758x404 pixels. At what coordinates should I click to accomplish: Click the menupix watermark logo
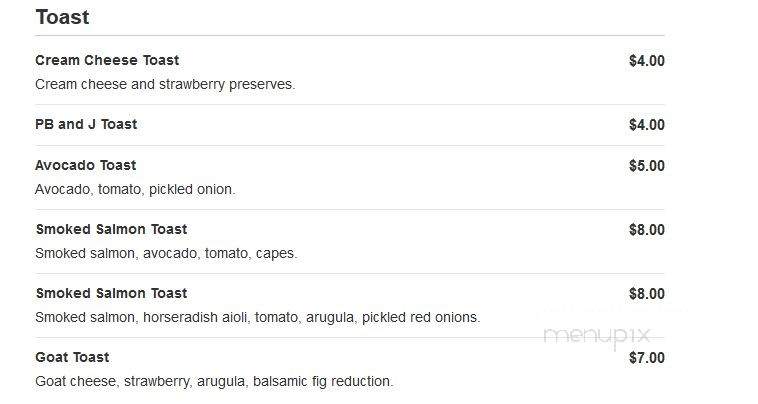point(597,336)
